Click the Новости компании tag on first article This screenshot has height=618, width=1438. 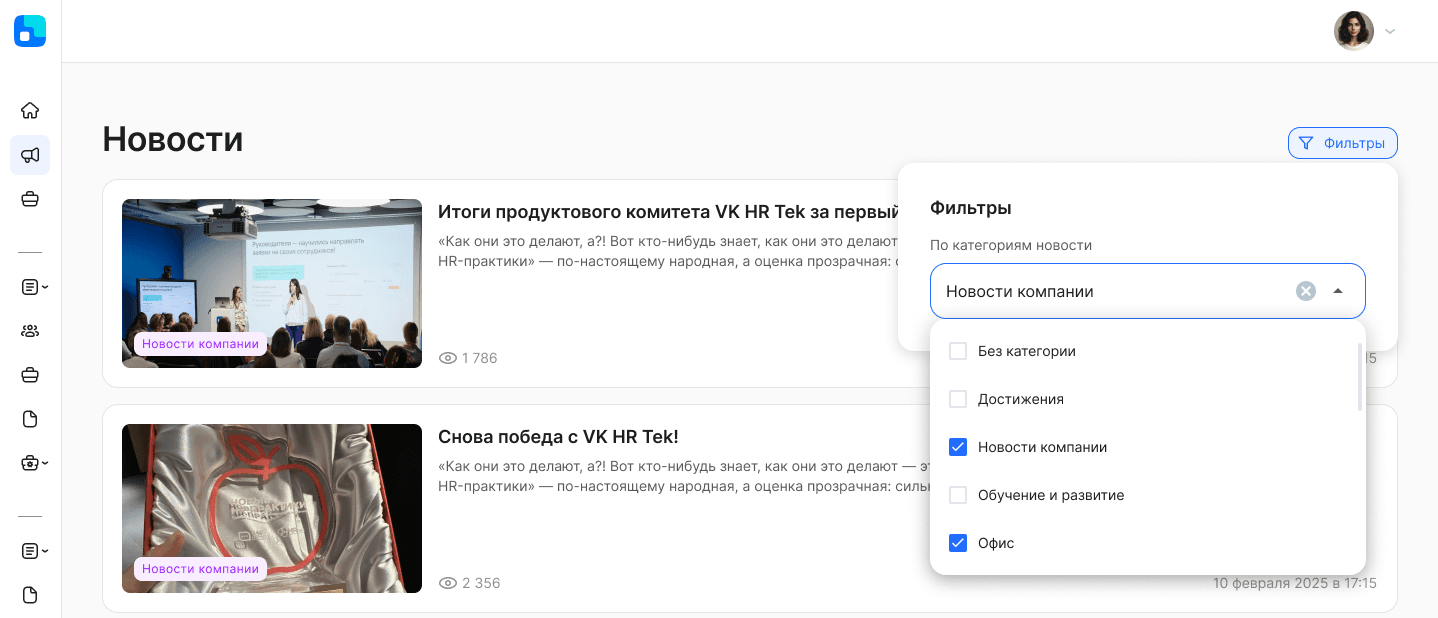click(200, 343)
